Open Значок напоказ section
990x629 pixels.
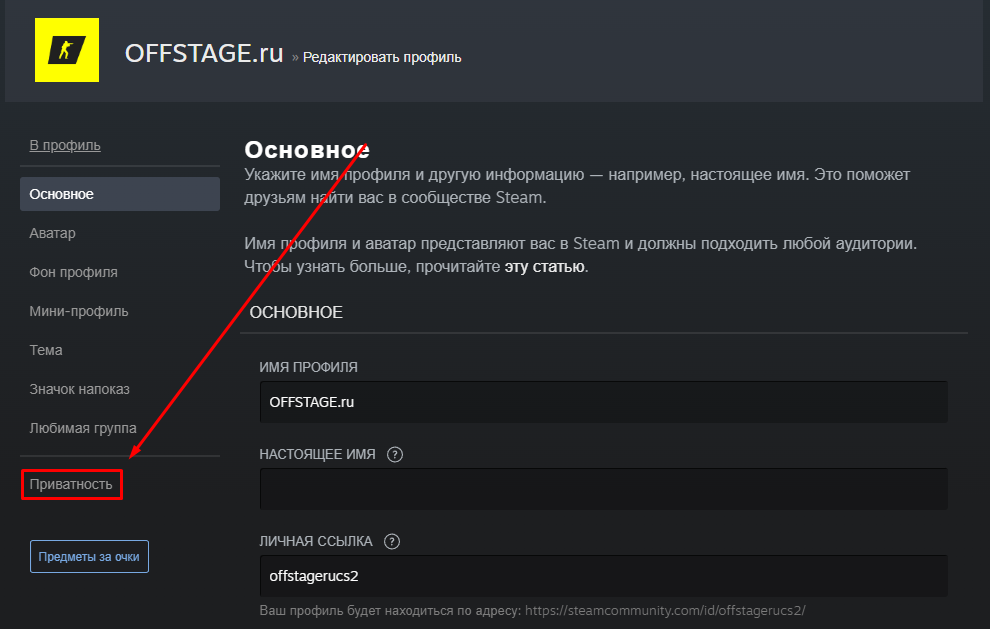pyautogui.click(x=80, y=389)
